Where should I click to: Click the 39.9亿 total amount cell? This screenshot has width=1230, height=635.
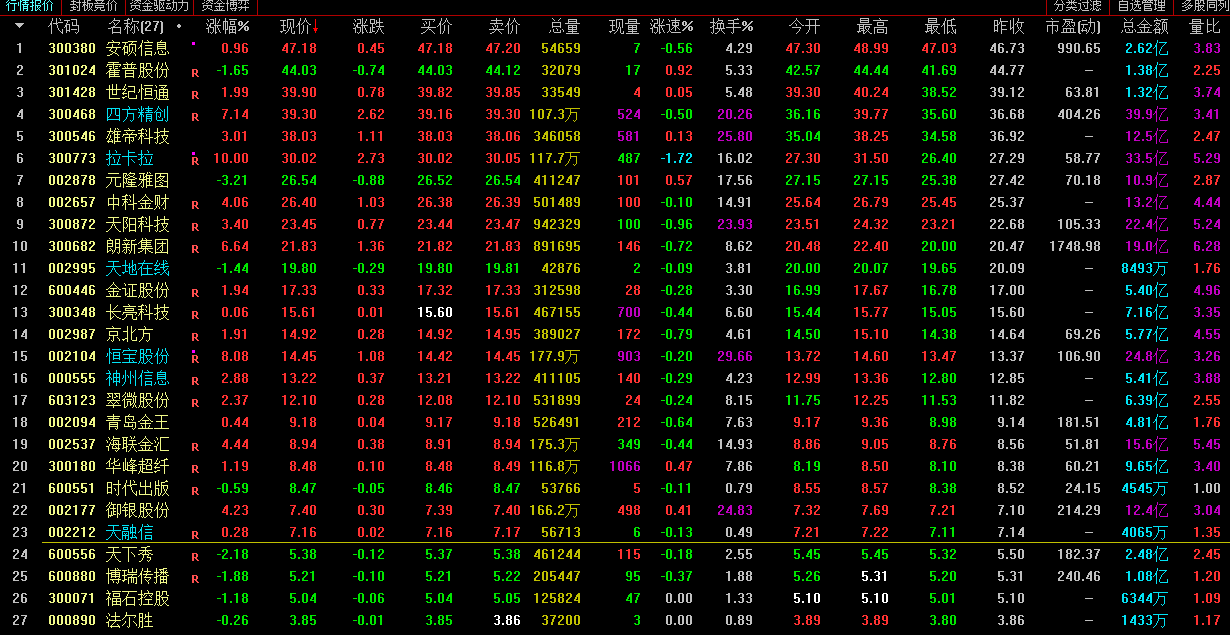pos(1146,114)
